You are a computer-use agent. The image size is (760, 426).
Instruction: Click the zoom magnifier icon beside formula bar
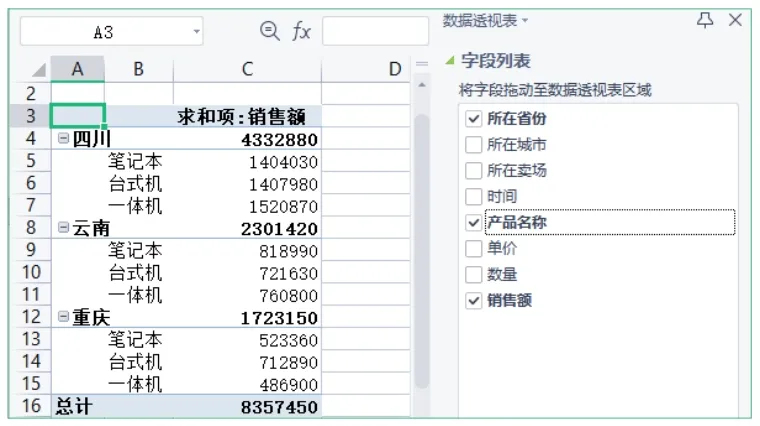(269, 32)
